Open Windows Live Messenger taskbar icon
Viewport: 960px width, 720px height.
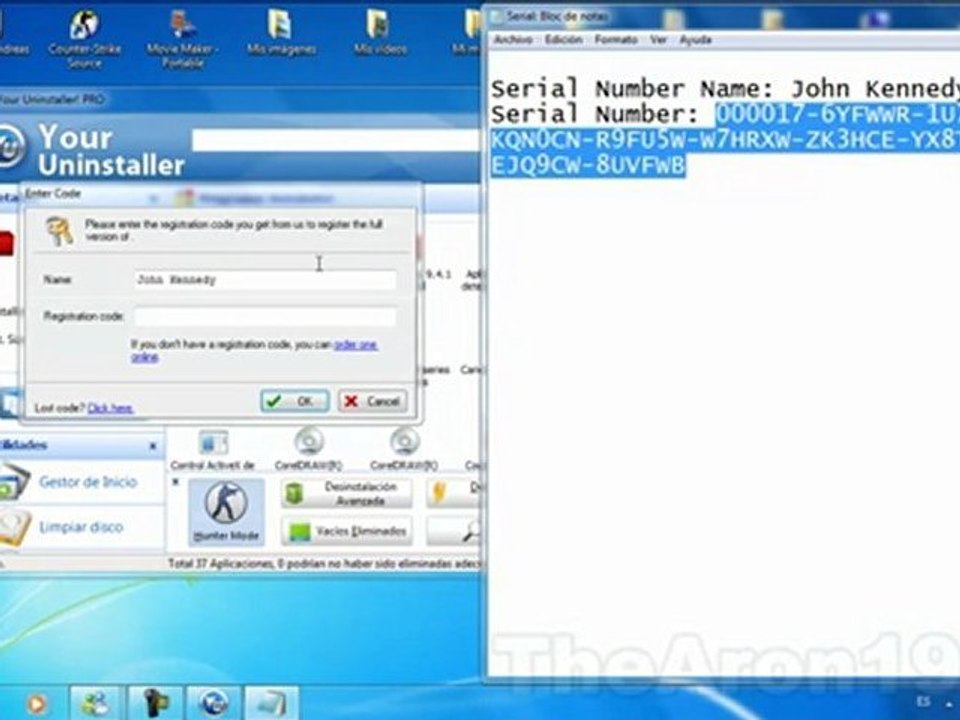(96, 703)
